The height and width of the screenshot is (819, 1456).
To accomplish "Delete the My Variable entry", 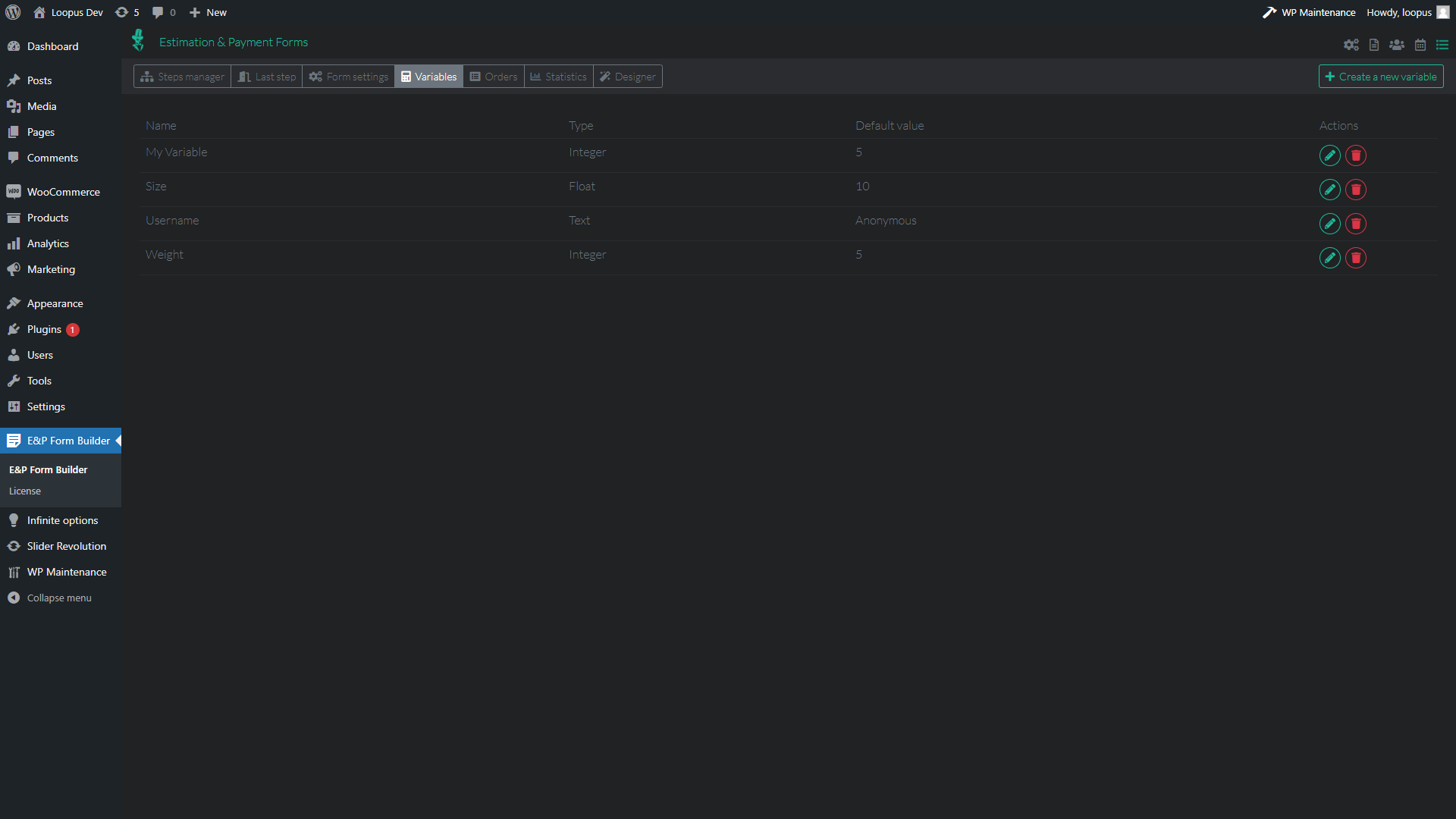I will (x=1355, y=155).
